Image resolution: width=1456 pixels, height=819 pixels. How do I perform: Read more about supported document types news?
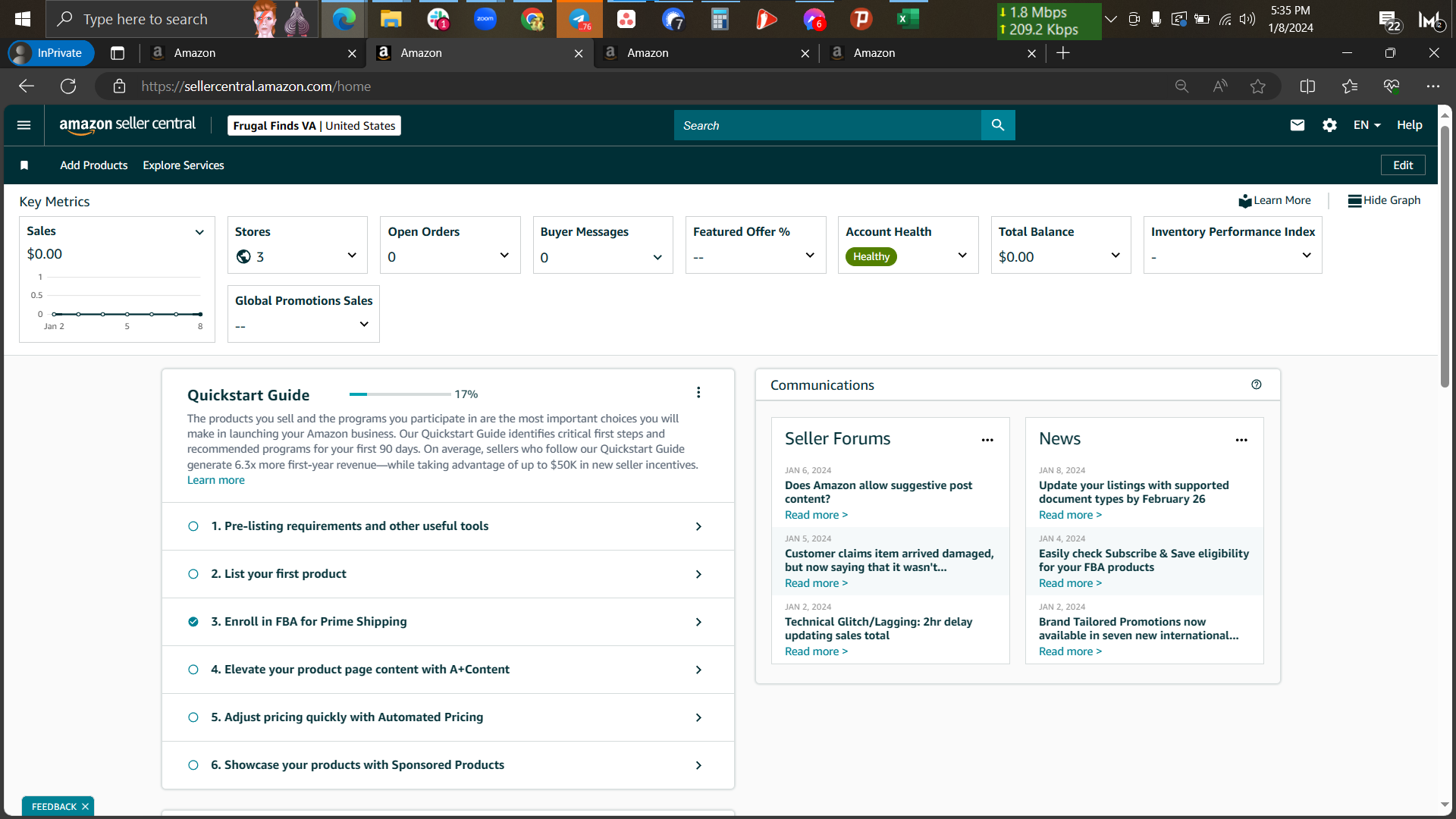pos(1070,515)
